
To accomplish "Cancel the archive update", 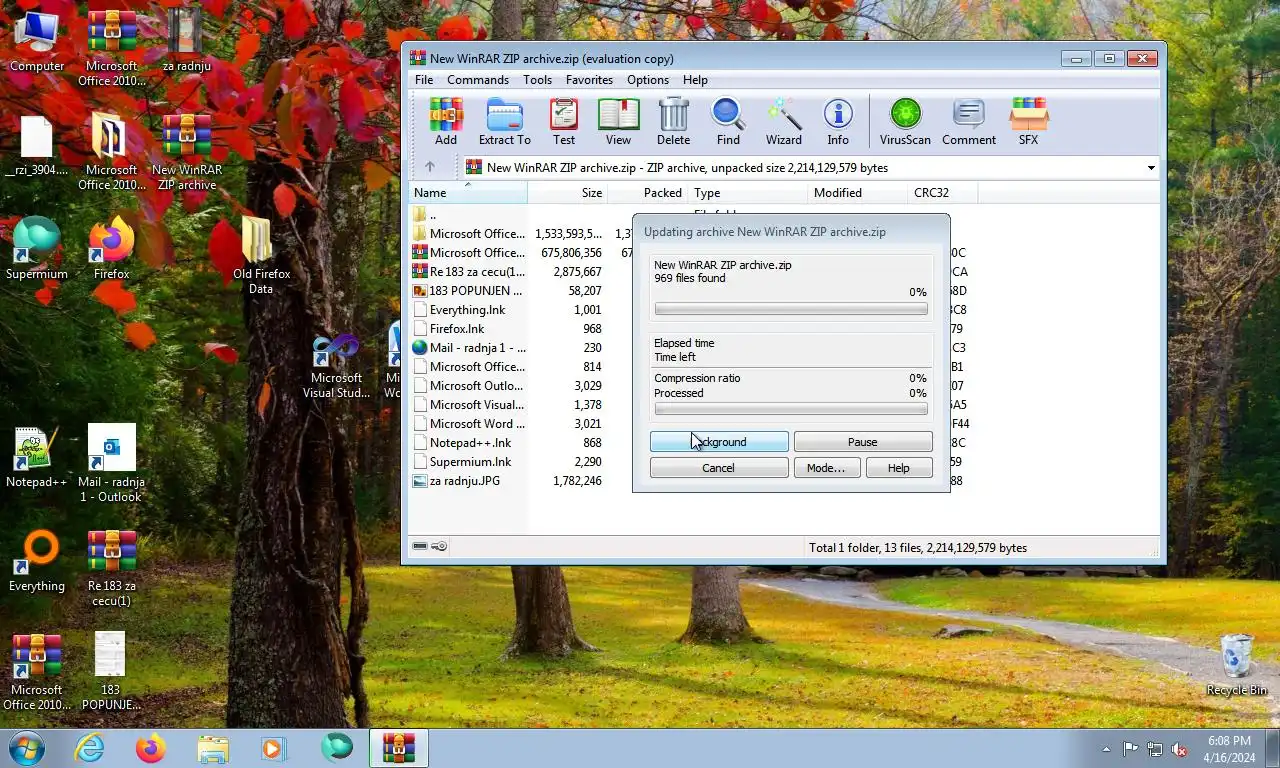I will click(719, 468).
